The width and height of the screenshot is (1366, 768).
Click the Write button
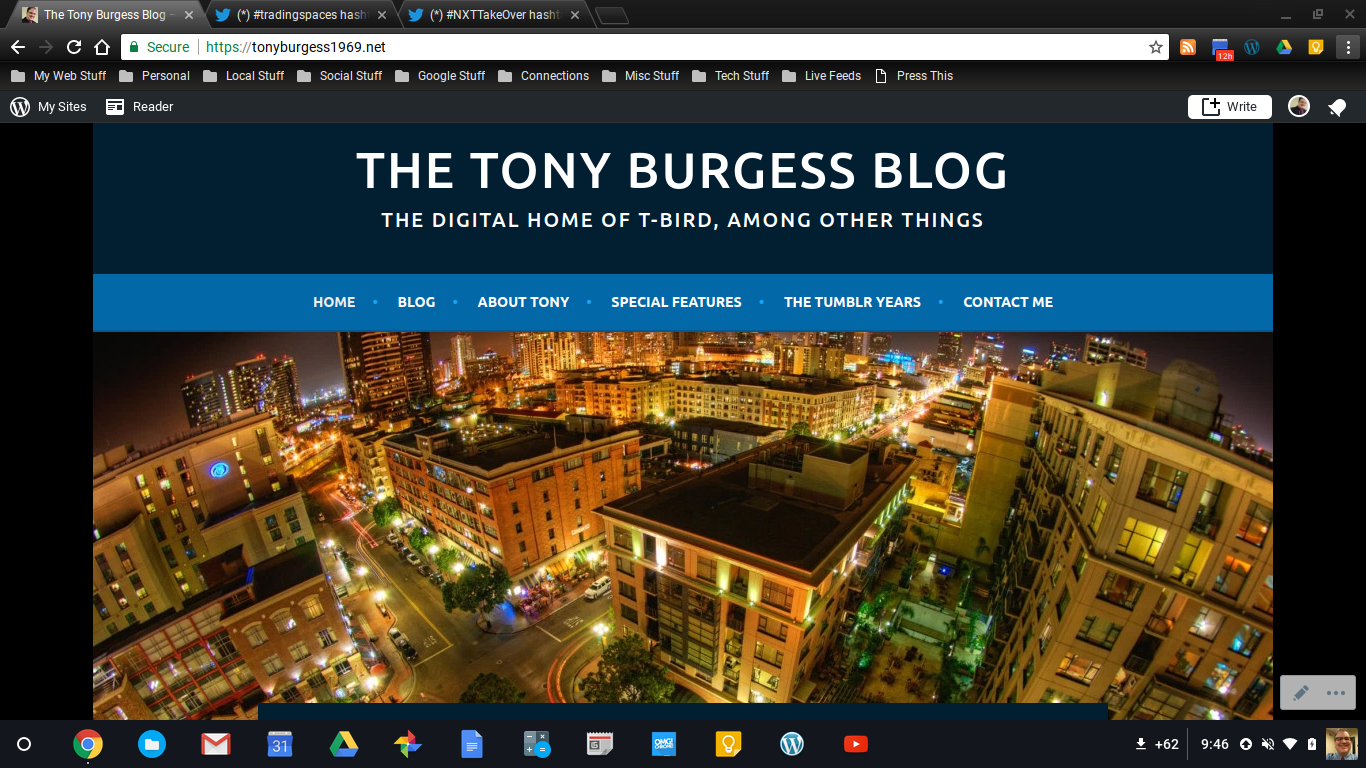1229,107
